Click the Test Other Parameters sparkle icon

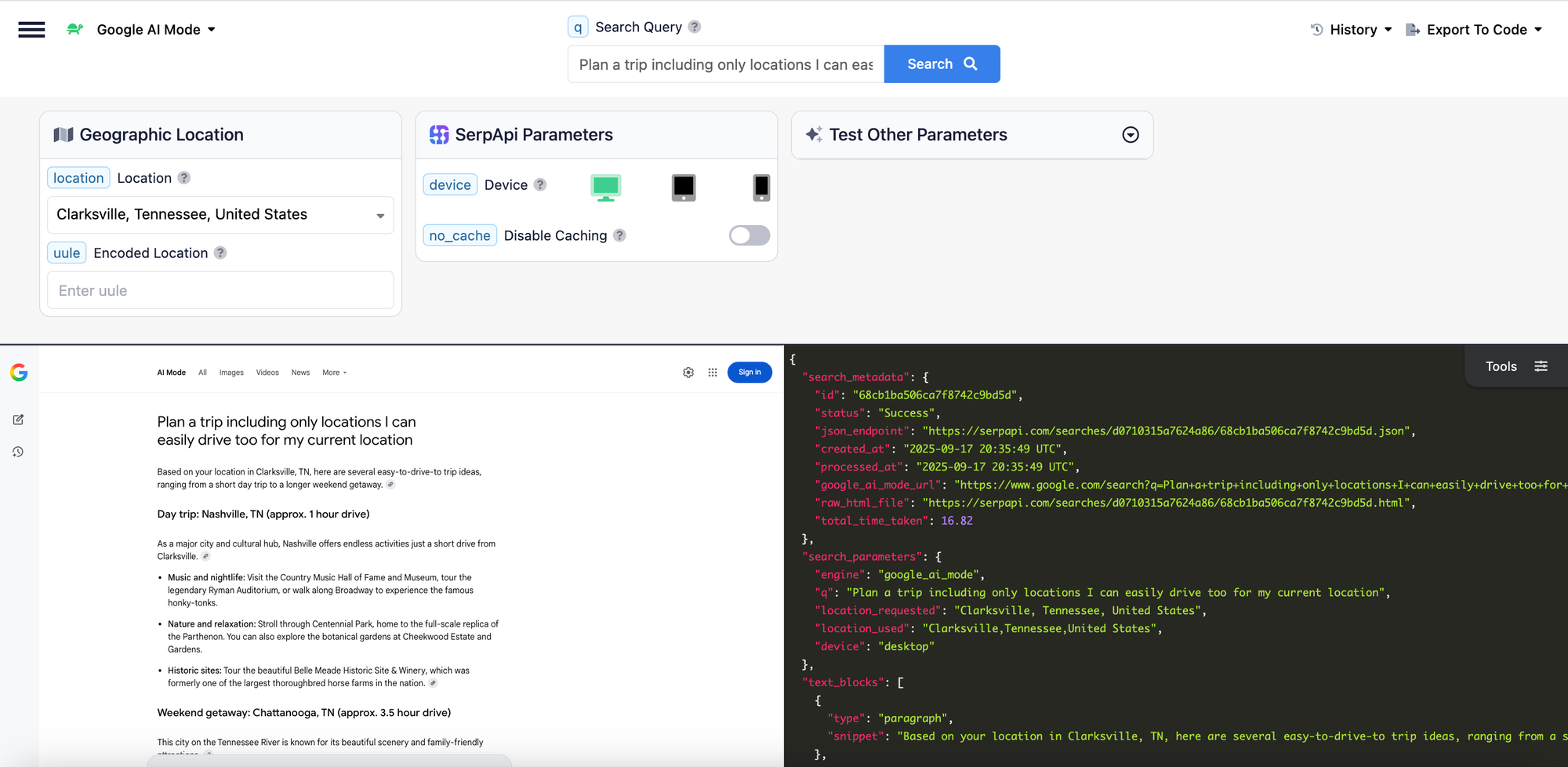point(814,134)
